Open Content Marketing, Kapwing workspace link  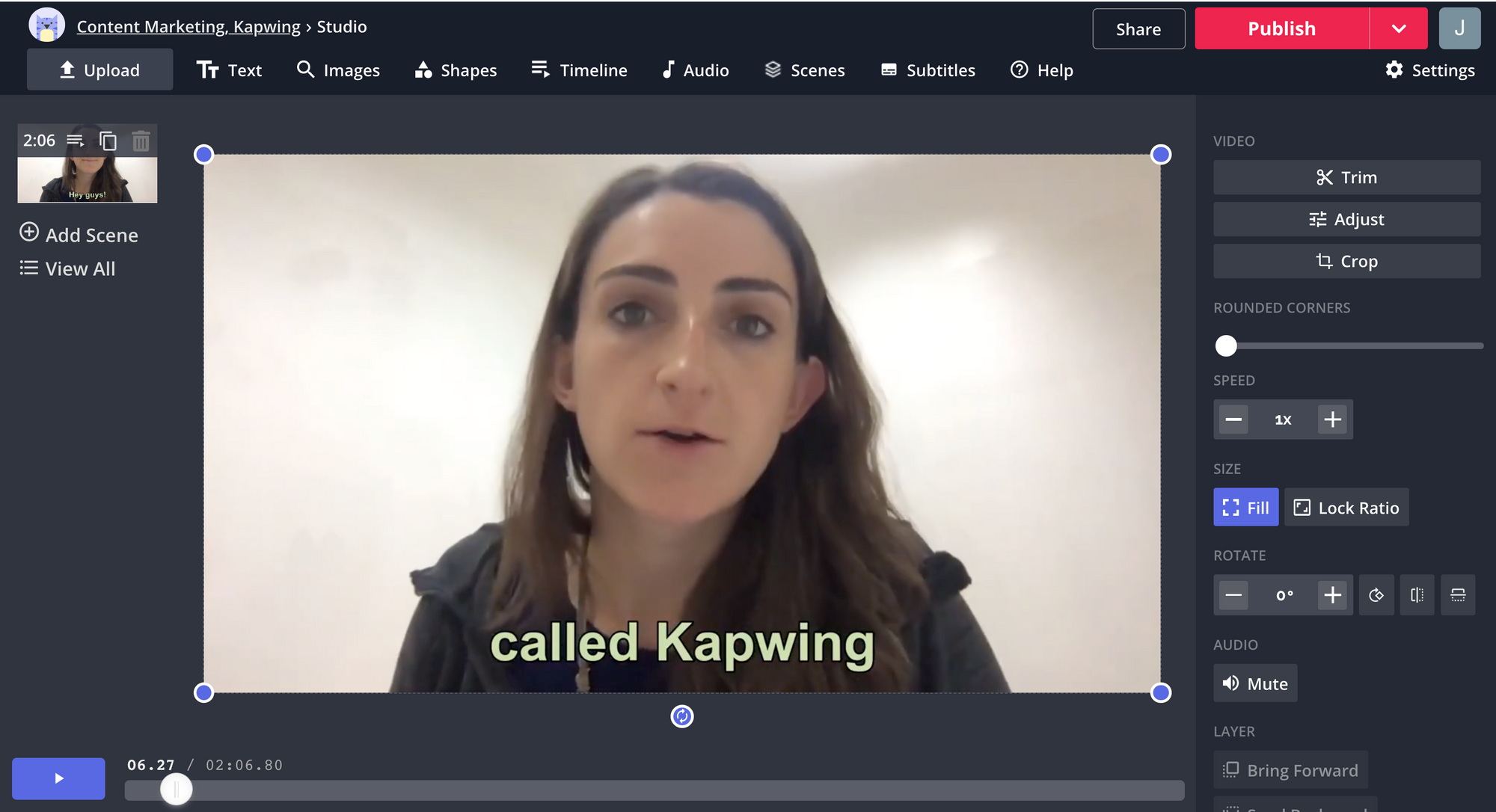[188, 27]
